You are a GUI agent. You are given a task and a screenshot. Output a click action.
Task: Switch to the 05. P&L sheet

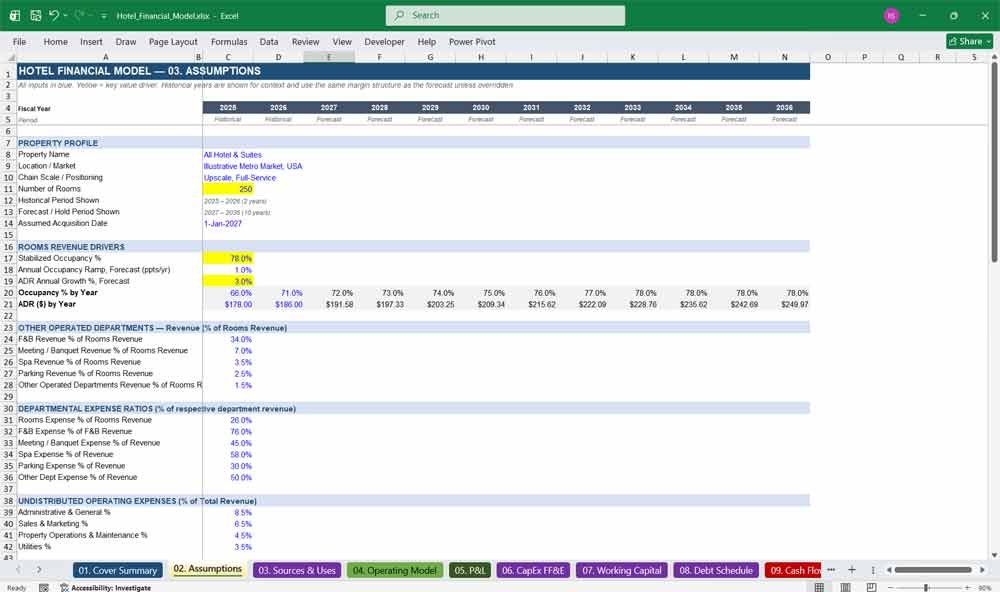click(470, 570)
